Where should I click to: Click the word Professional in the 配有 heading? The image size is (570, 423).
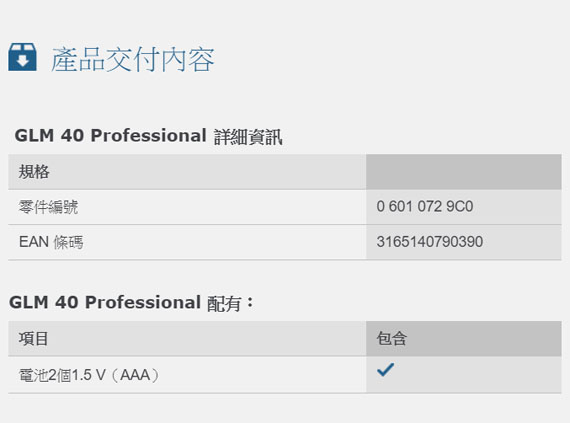[143, 302]
